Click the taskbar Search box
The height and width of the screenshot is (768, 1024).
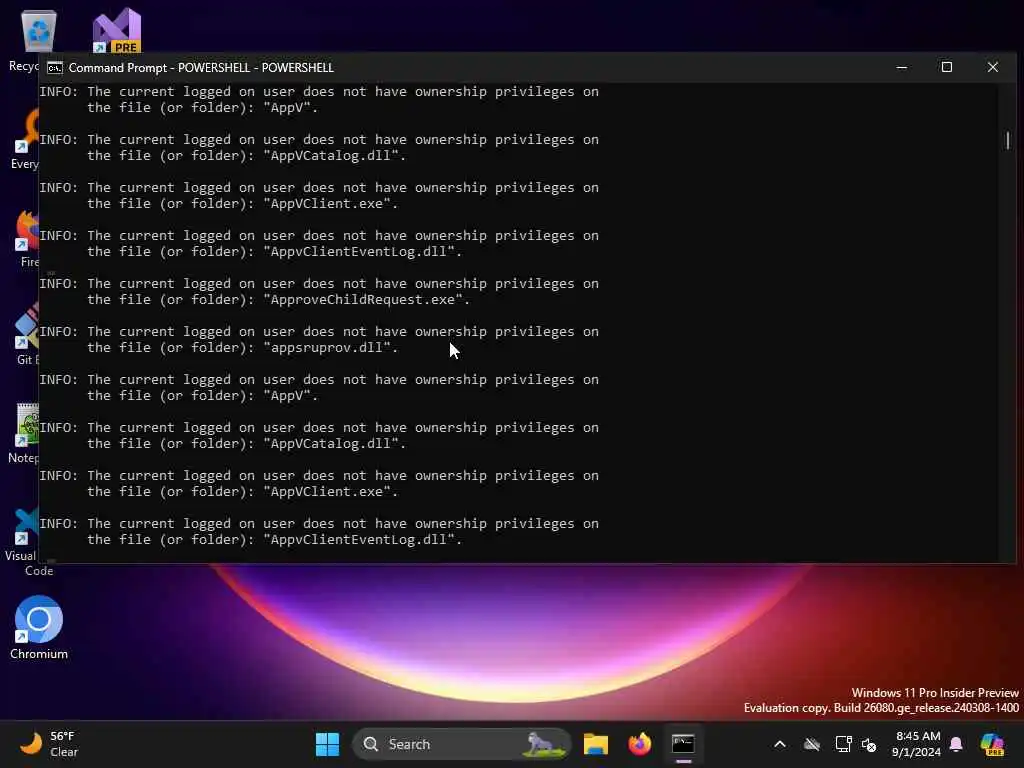tap(462, 744)
